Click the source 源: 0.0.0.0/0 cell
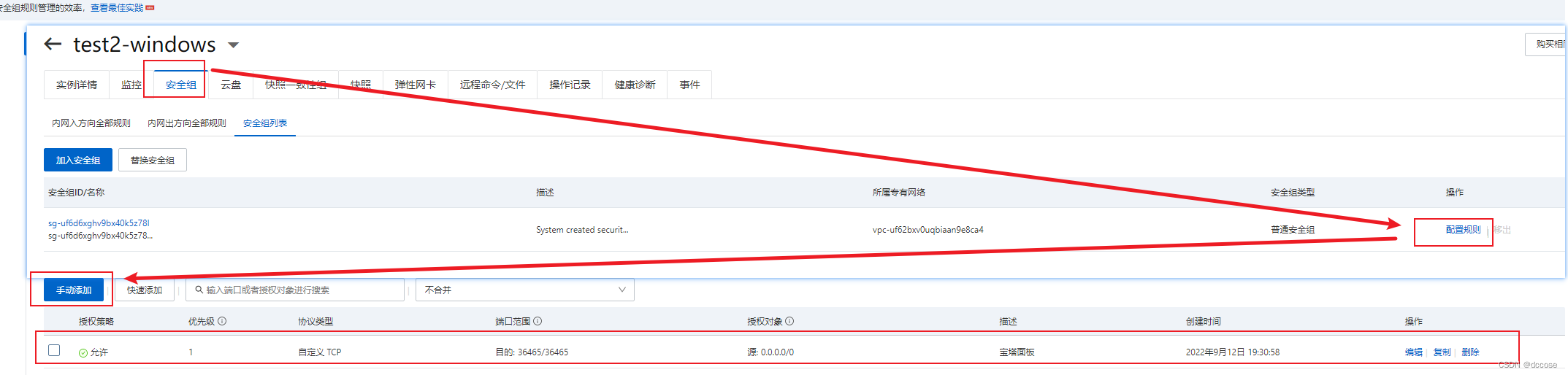This screenshot has width=1568, height=375. (x=770, y=352)
